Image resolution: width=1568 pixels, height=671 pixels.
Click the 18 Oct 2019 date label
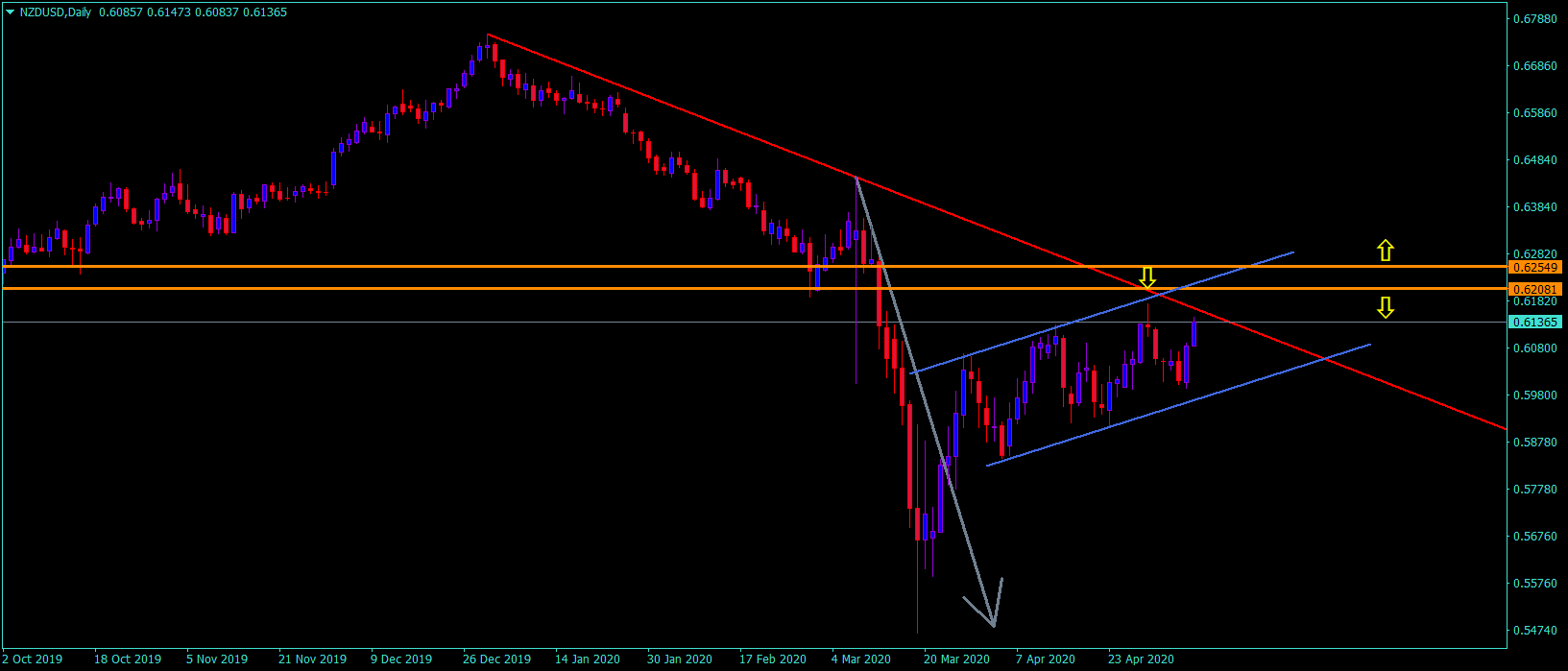pos(128,659)
